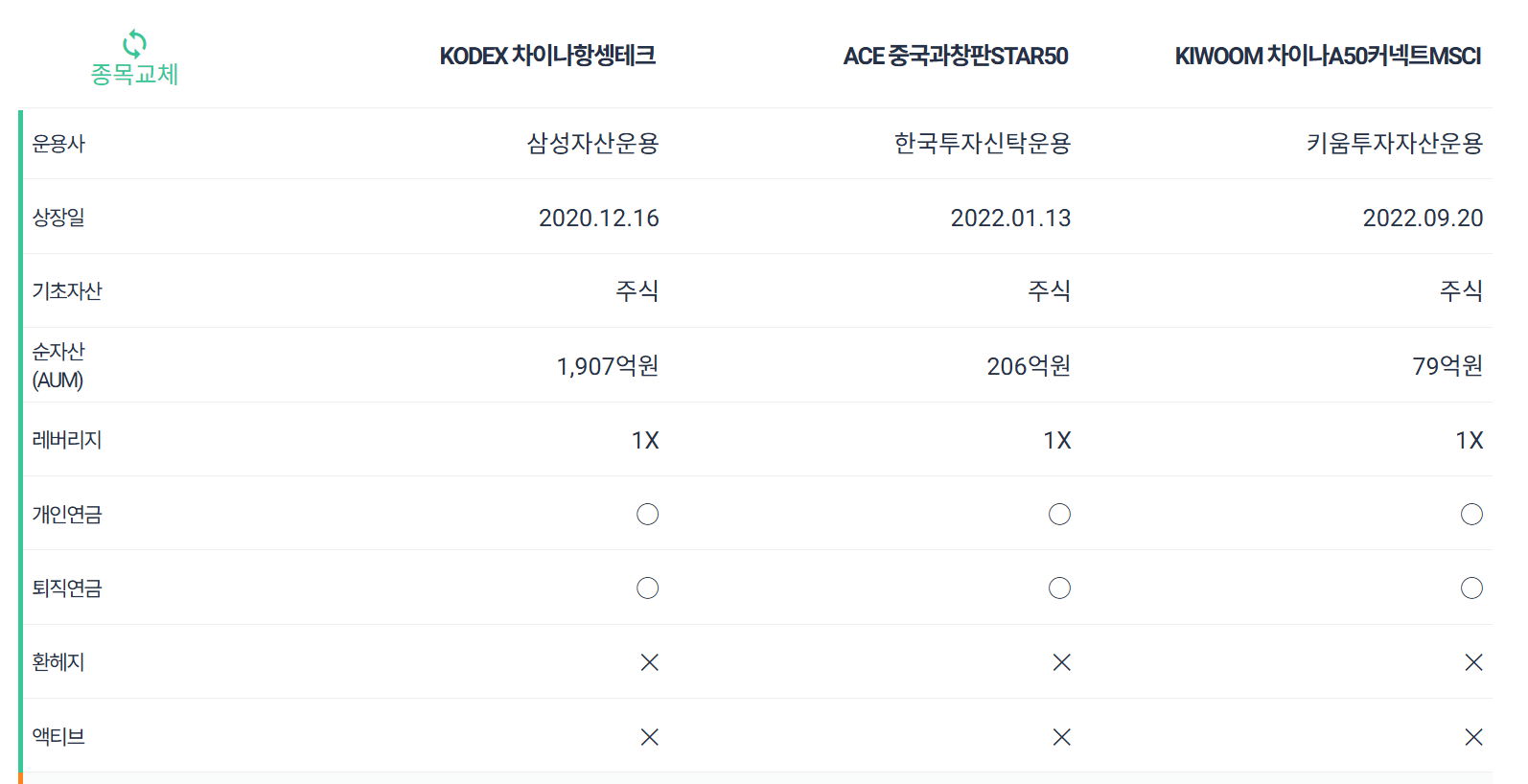Click KODEX 퇴직연금 circle mark
The height and width of the screenshot is (784, 1528).
point(648,588)
